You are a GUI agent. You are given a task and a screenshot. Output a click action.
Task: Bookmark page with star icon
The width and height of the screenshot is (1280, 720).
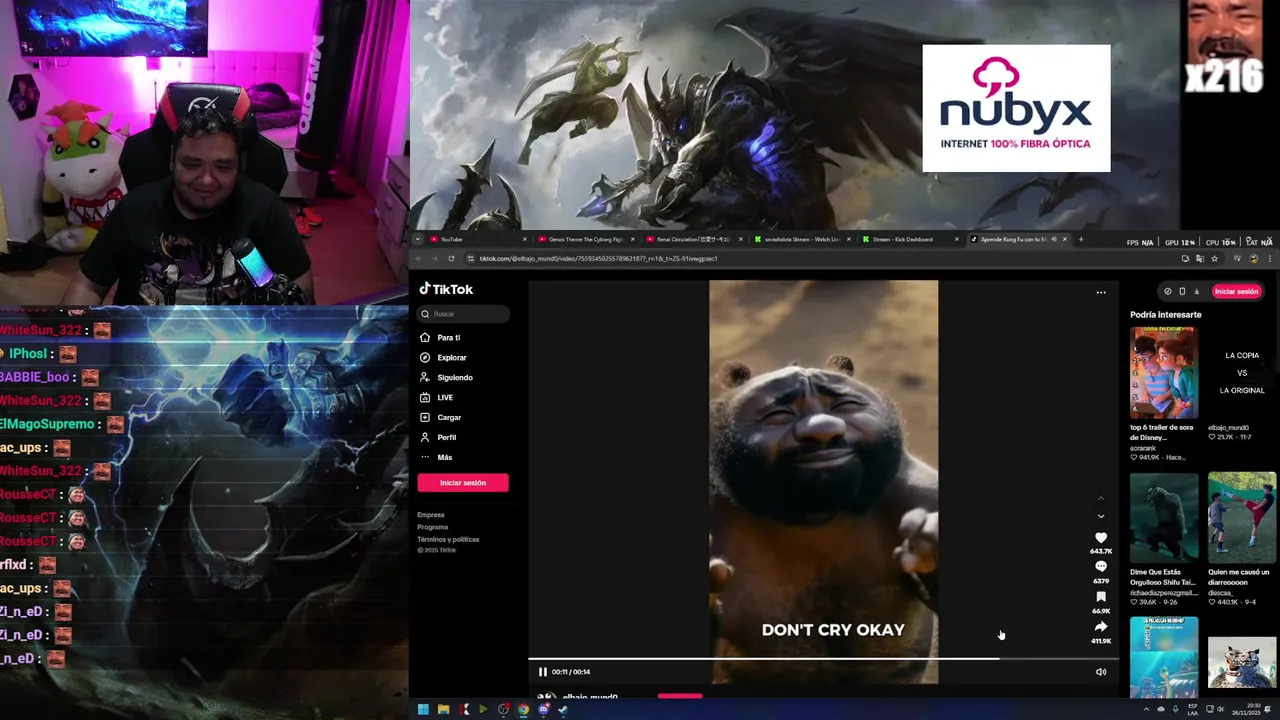pyautogui.click(x=1215, y=259)
